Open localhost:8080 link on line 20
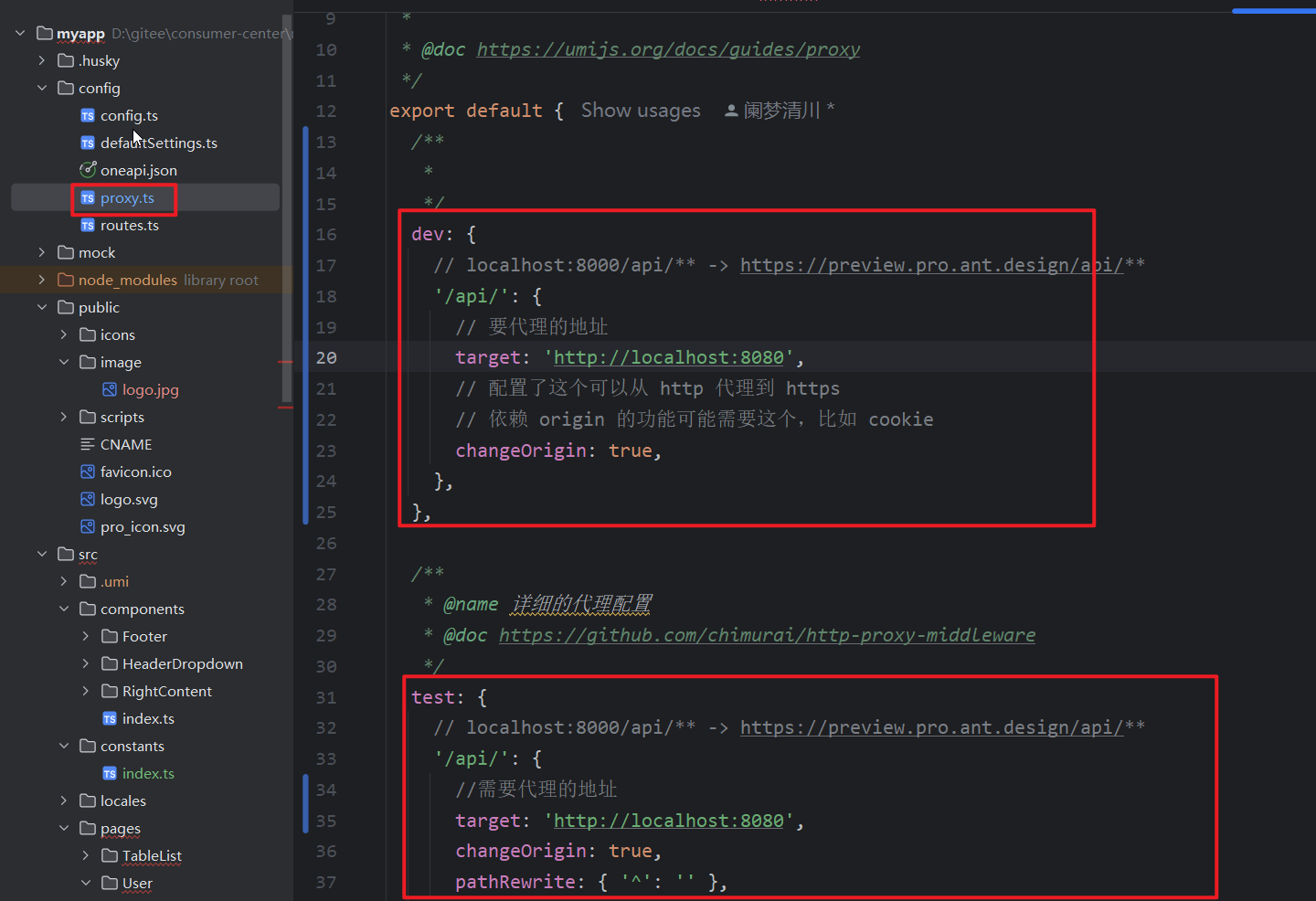 [668, 357]
